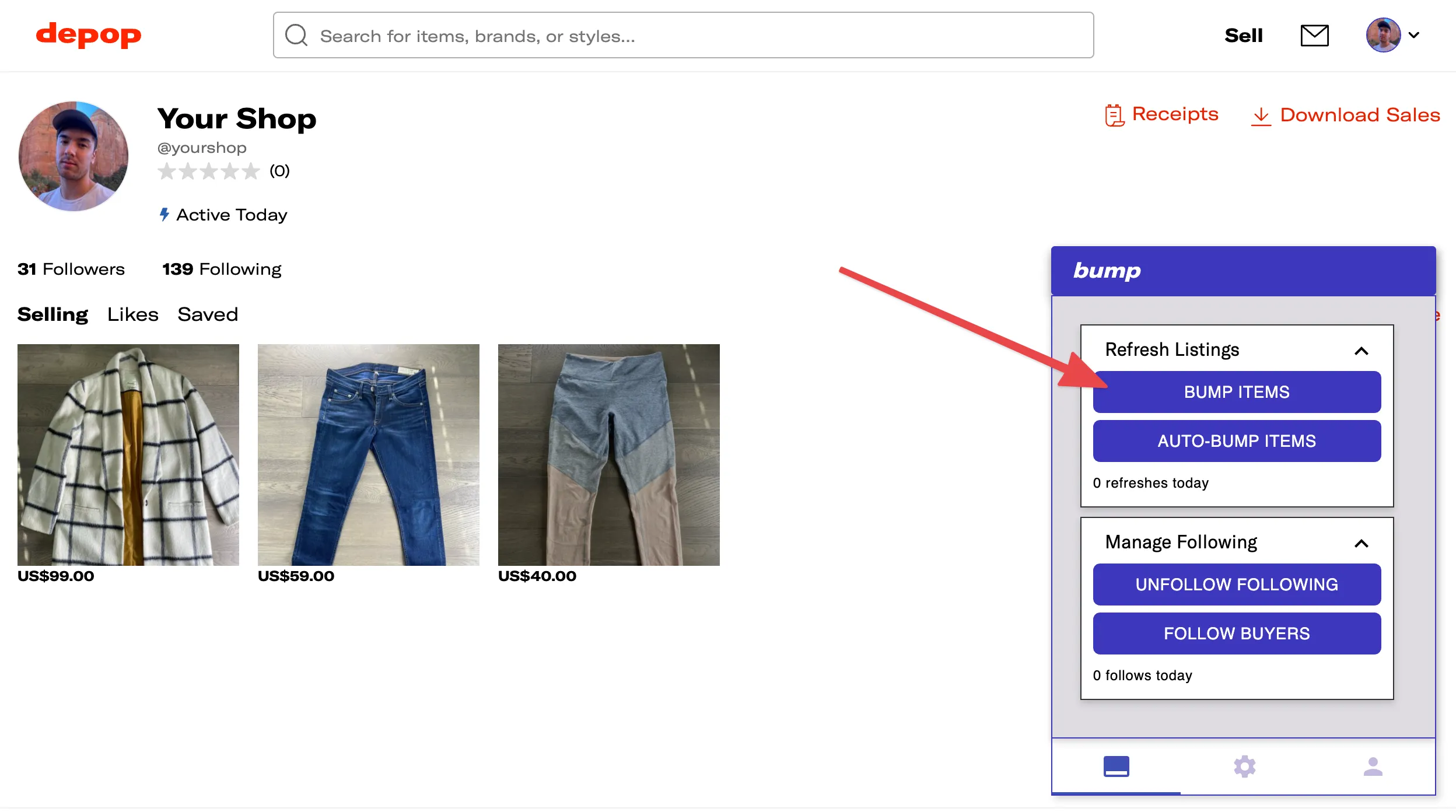Click the Sell link in header
Viewport: 1456px width, 812px height.
pyautogui.click(x=1244, y=36)
